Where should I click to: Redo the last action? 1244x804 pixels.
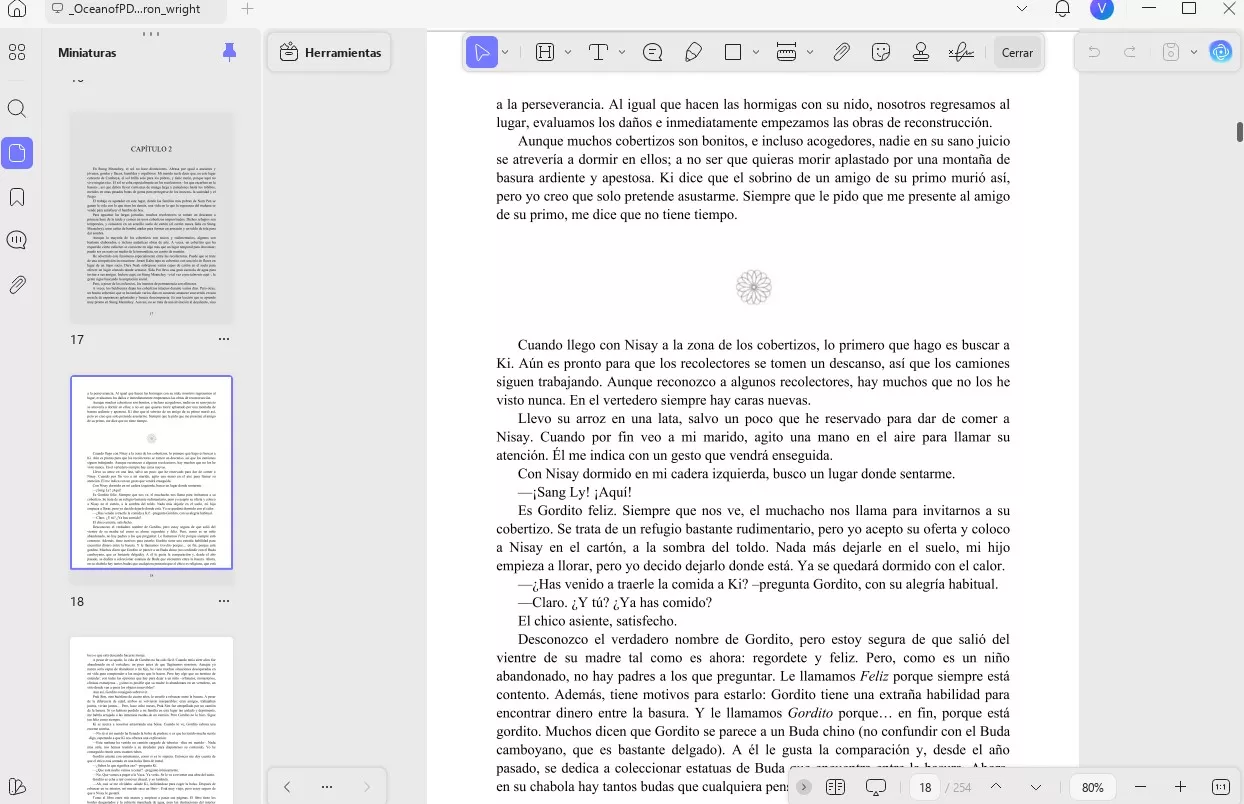pos(1130,53)
